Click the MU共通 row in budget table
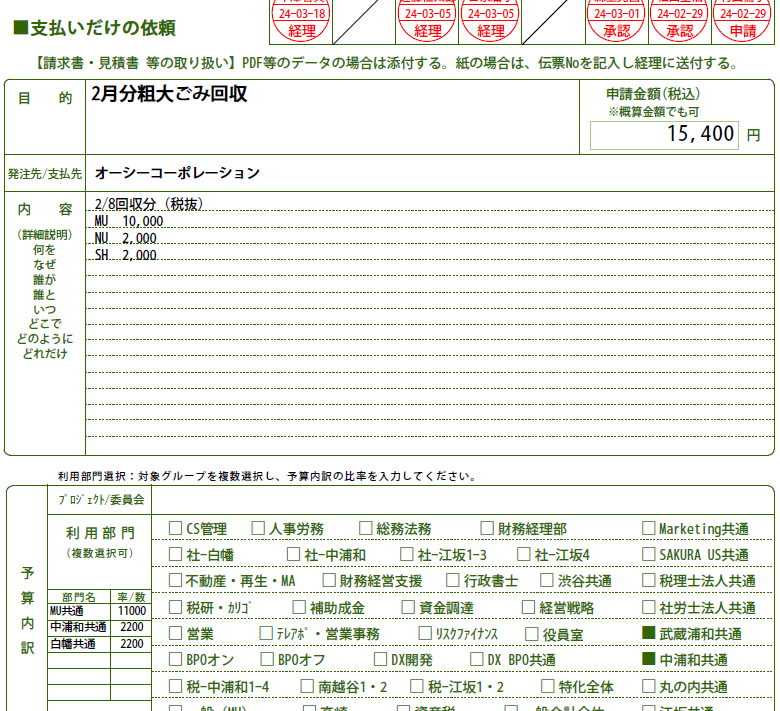The width and height of the screenshot is (780, 711). point(78,611)
